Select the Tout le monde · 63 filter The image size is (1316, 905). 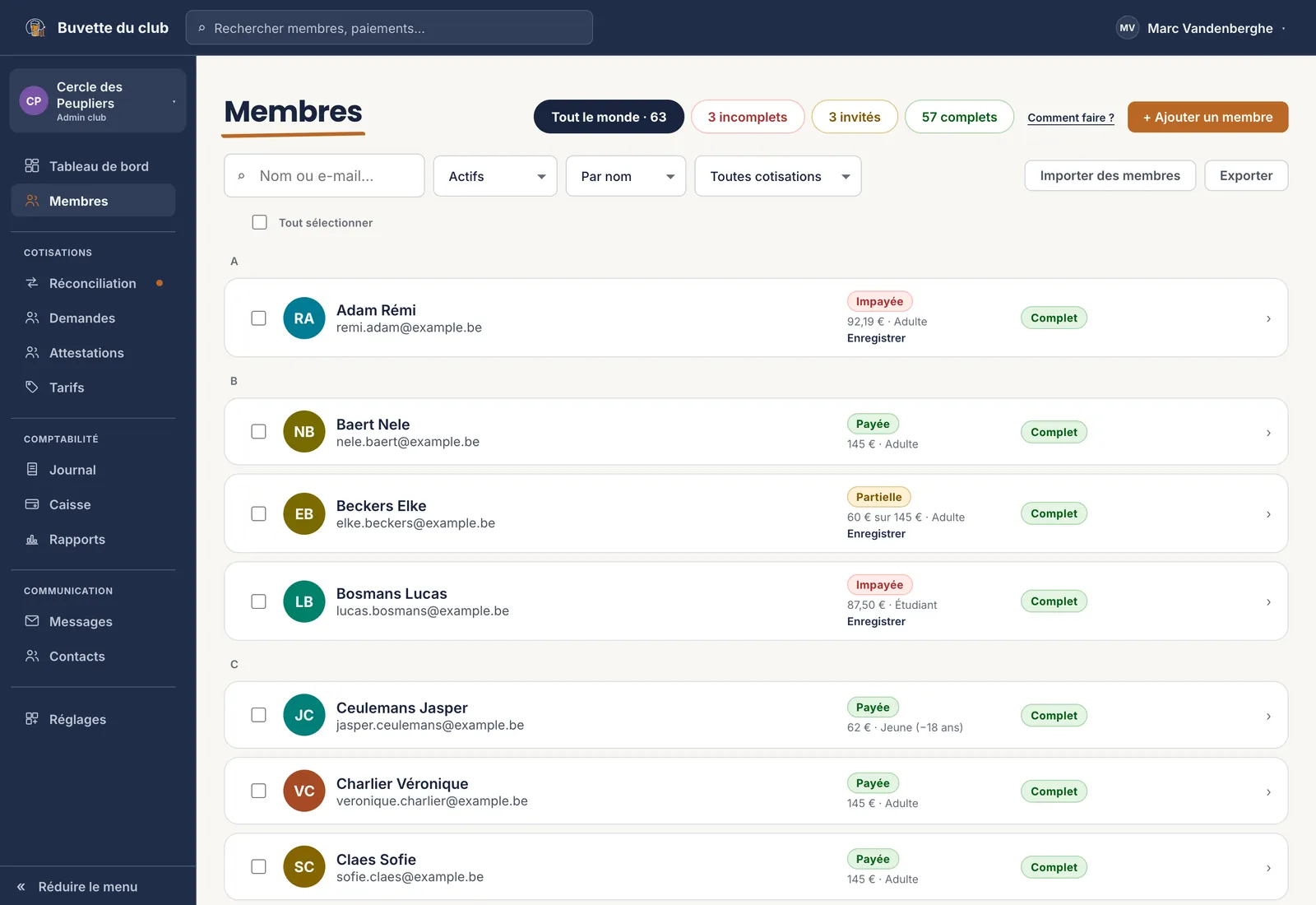(609, 117)
